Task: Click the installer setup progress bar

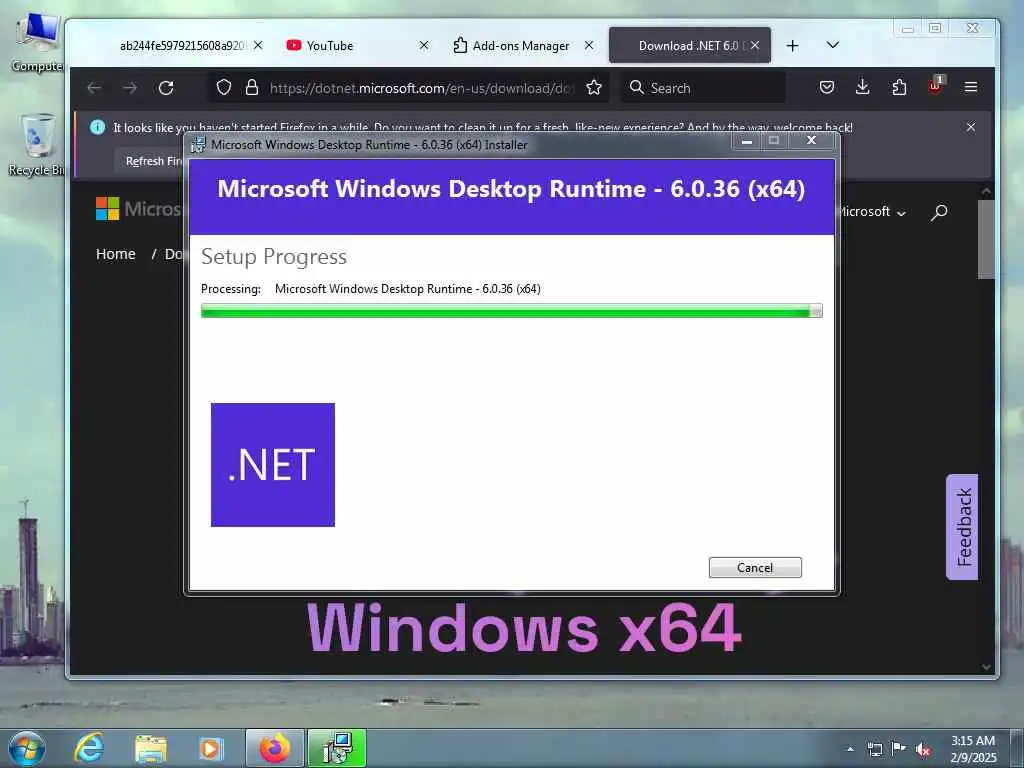Action: [511, 311]
